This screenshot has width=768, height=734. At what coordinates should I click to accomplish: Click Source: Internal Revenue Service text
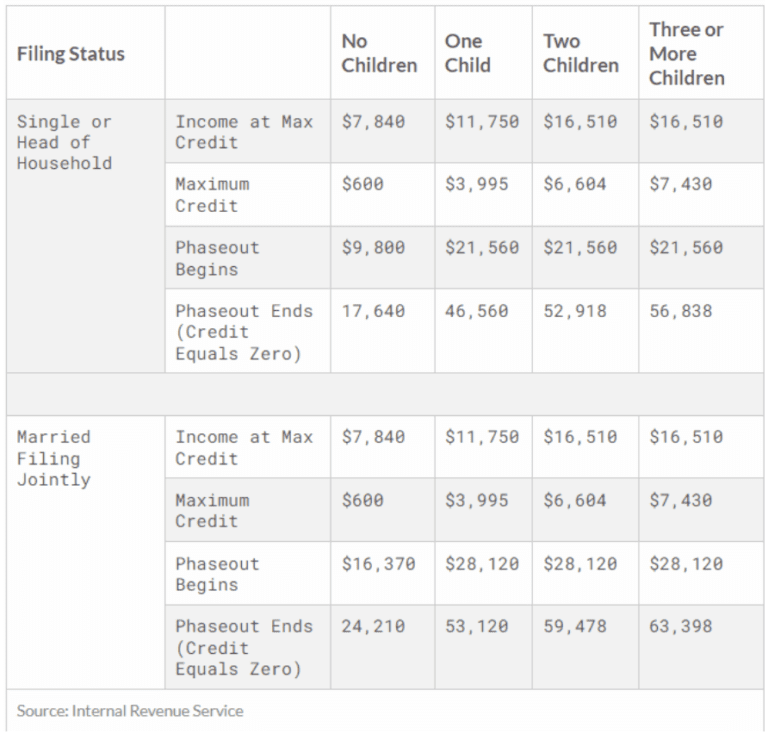click(130, 711)
